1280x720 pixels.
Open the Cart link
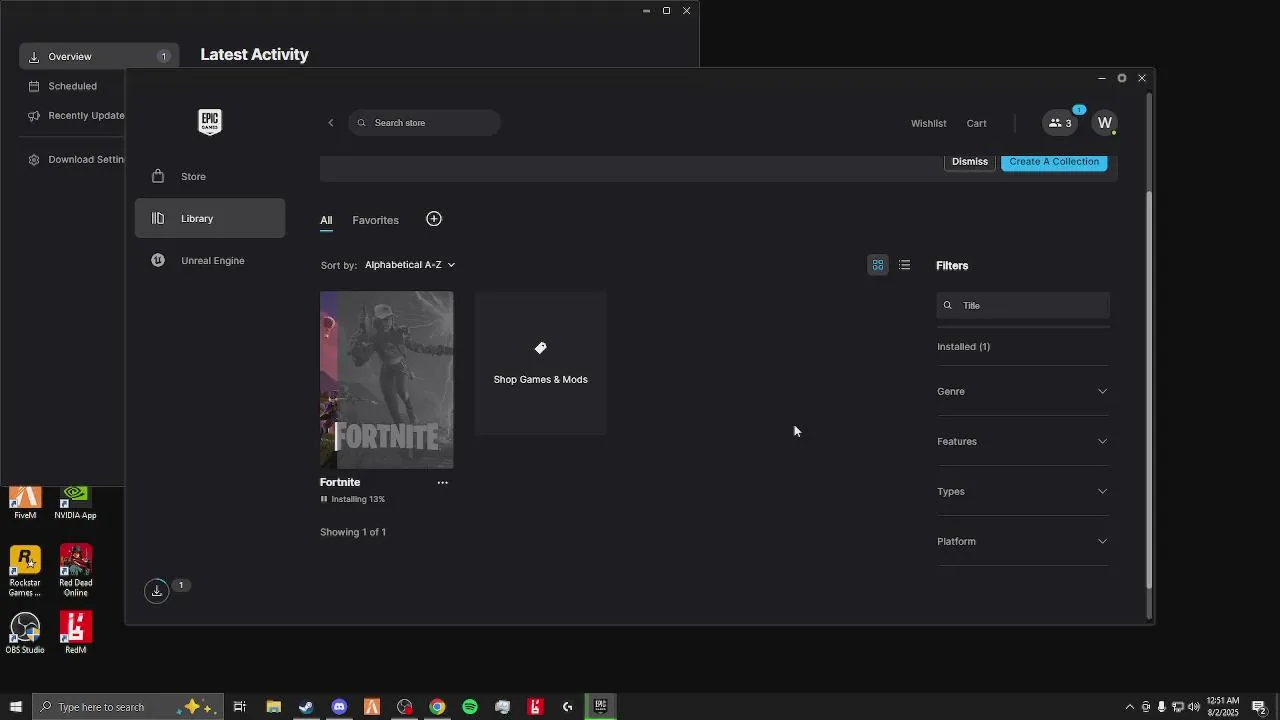976,123
